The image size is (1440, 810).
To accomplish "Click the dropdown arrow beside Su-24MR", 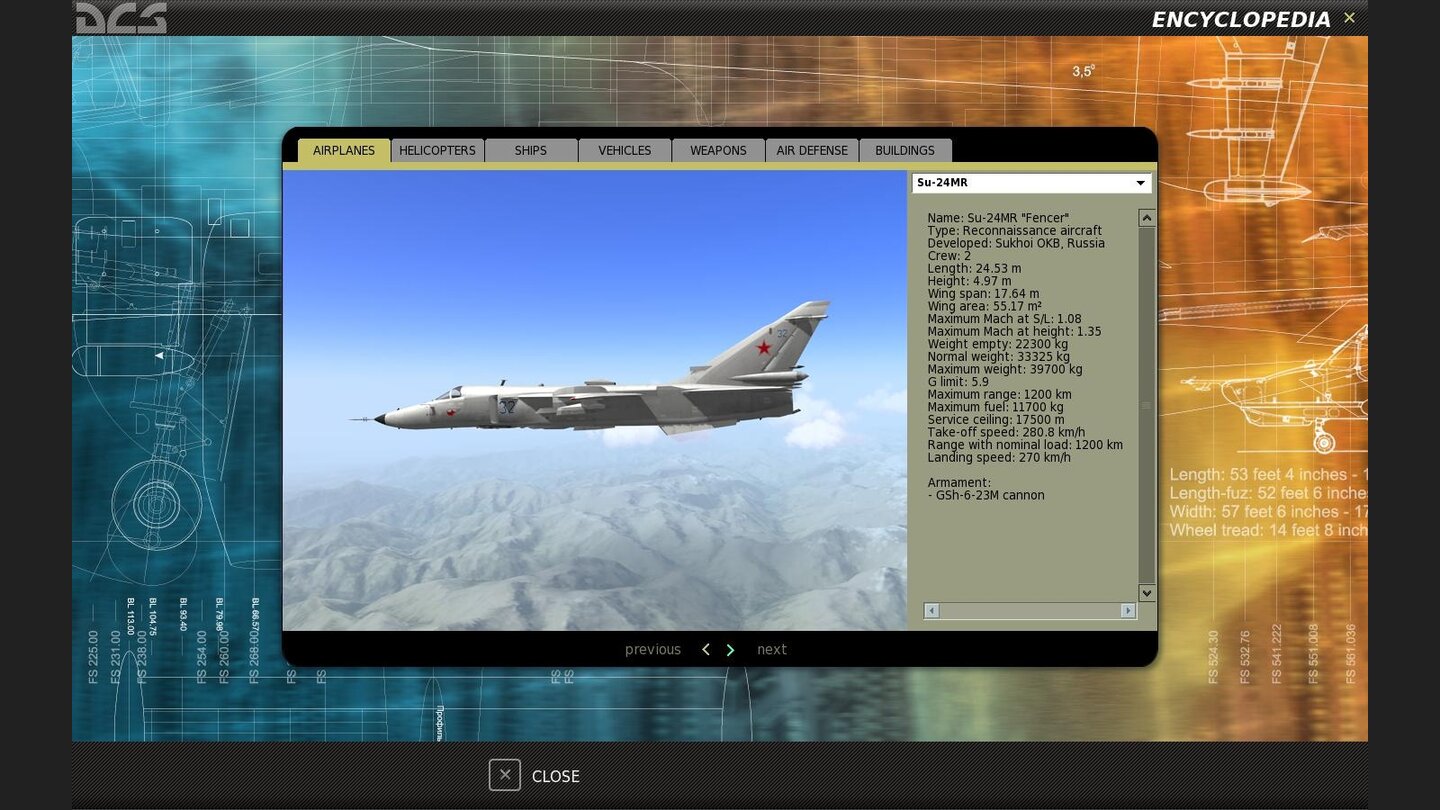I will 1140,183.
